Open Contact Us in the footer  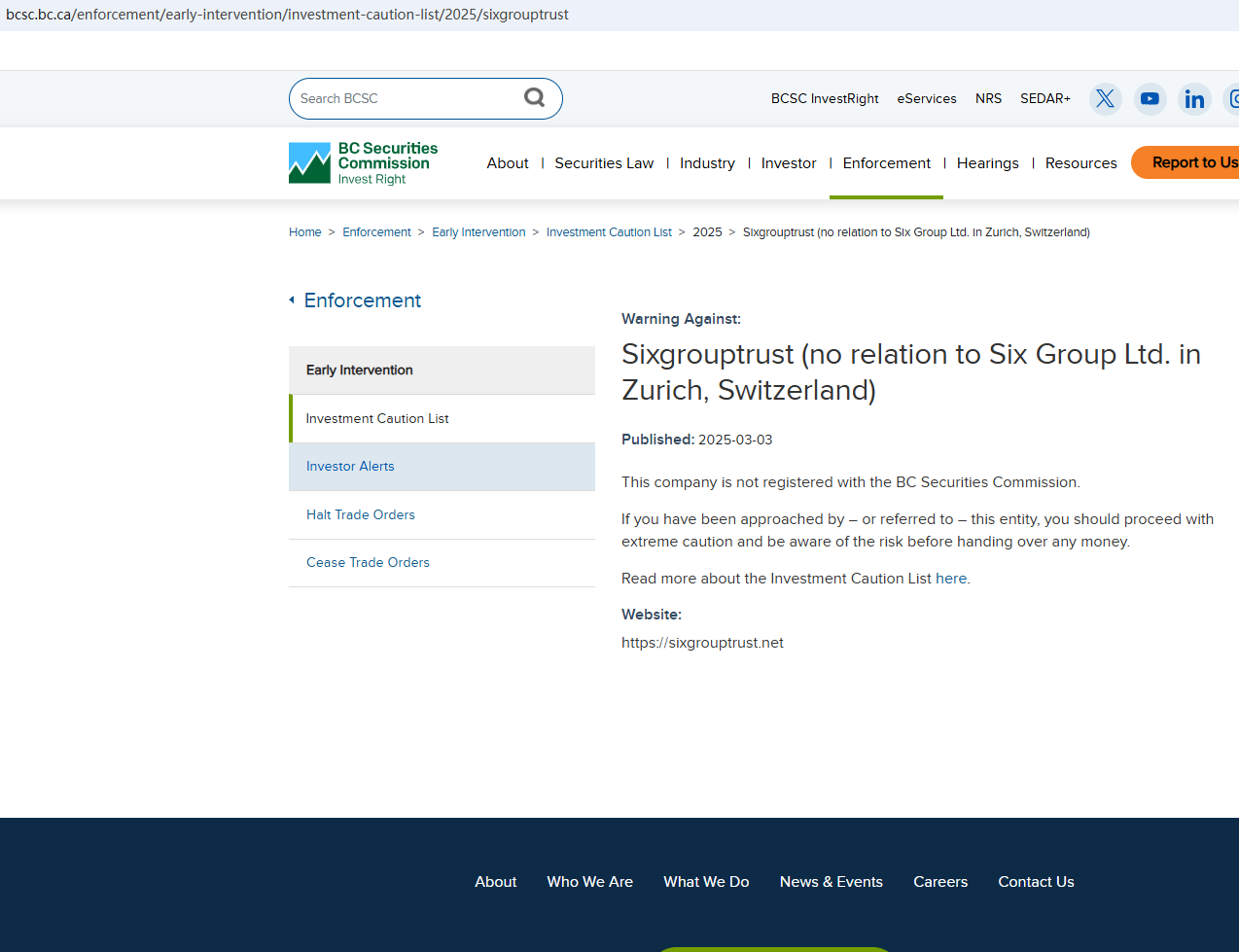1036,882
